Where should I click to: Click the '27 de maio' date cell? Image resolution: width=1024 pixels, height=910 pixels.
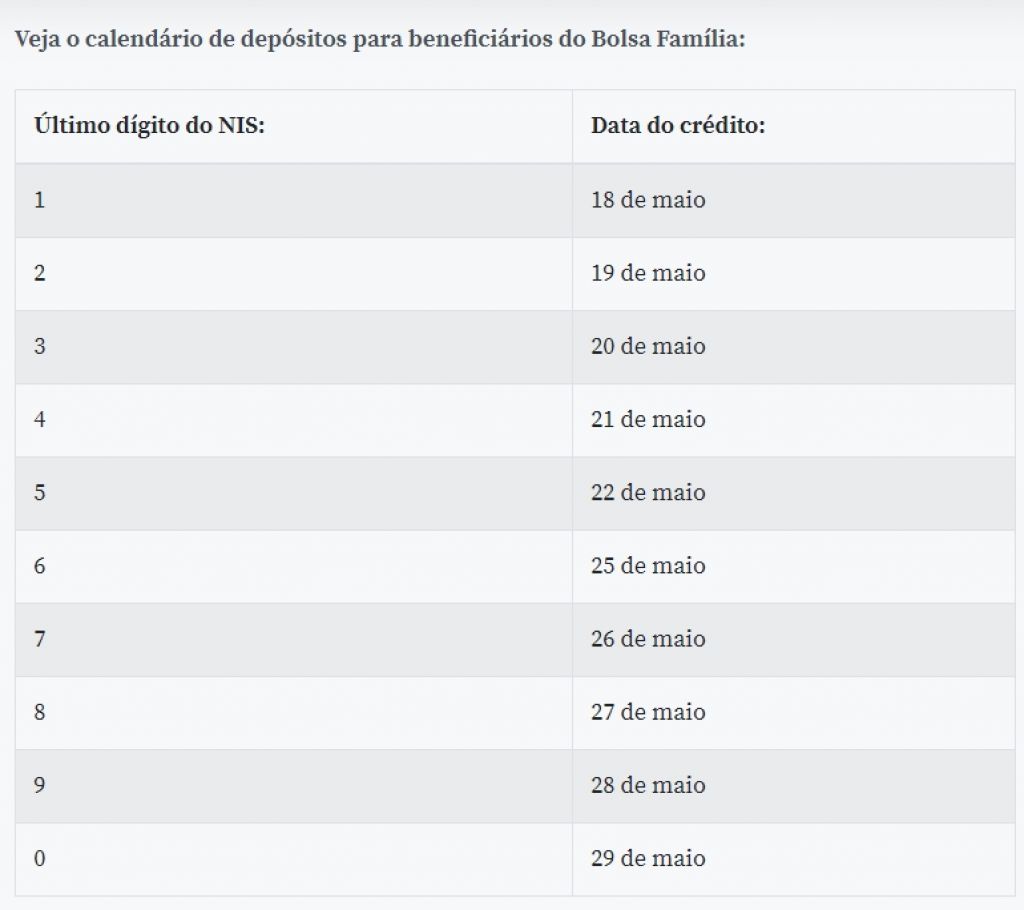point(793,712)
